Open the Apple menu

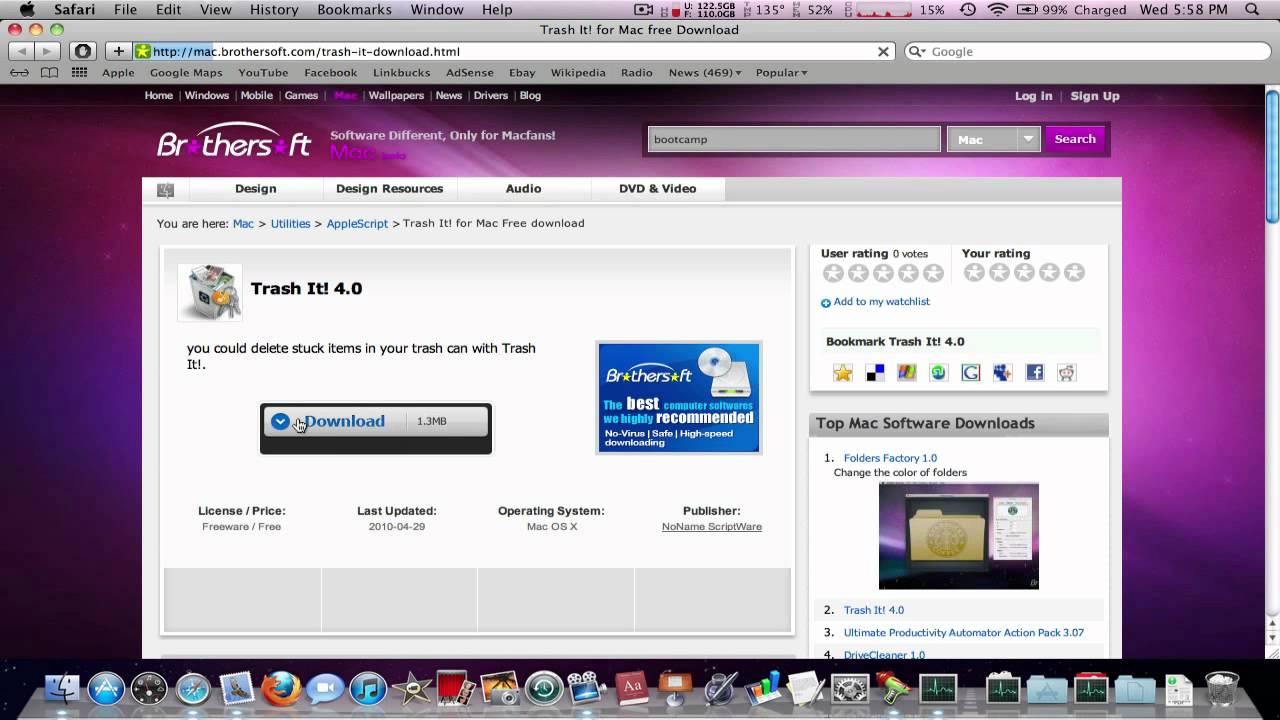(27, 9)
